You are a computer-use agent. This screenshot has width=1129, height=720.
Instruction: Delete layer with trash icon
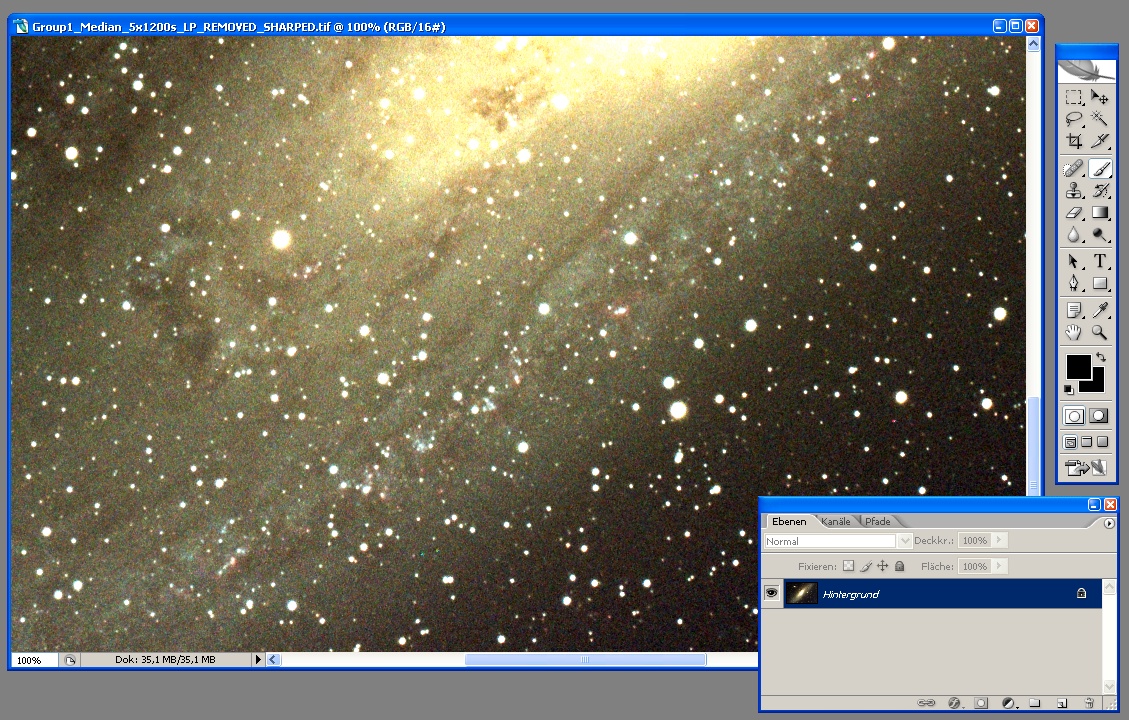pyautogui.click(x=1089, y=703)
